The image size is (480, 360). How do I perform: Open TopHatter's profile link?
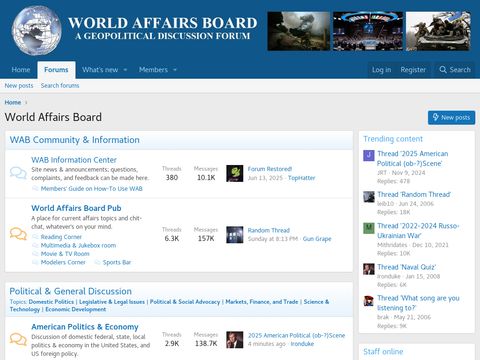301,178
